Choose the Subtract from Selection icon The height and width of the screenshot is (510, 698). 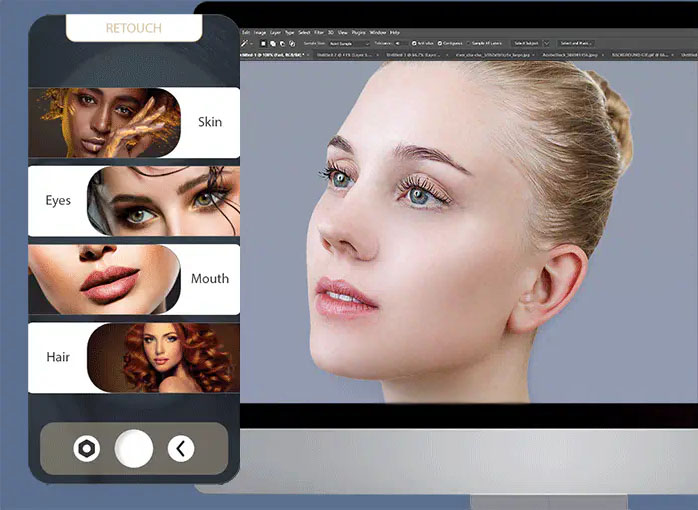(282, 44)
